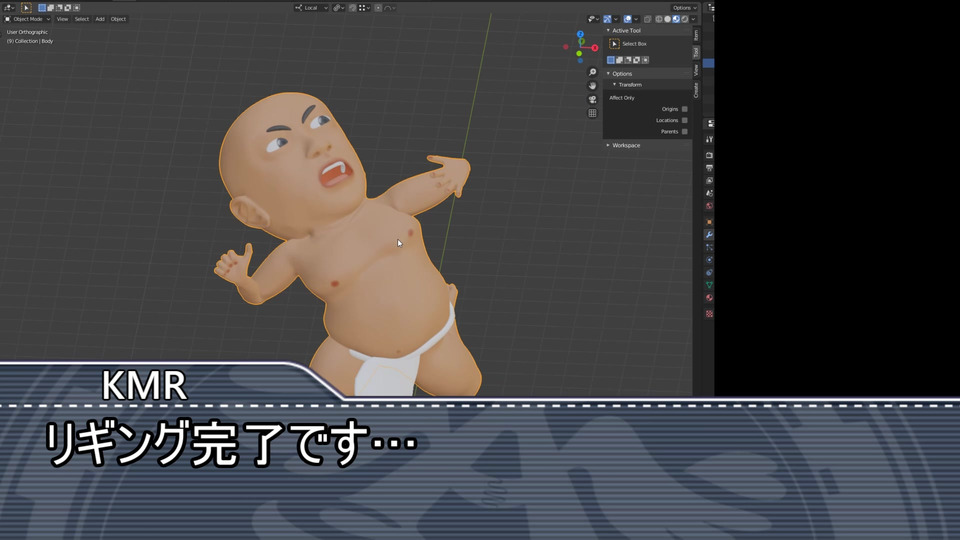Choose Set New selection mode in top header
The image size is (960, 540).
point(42,8)
